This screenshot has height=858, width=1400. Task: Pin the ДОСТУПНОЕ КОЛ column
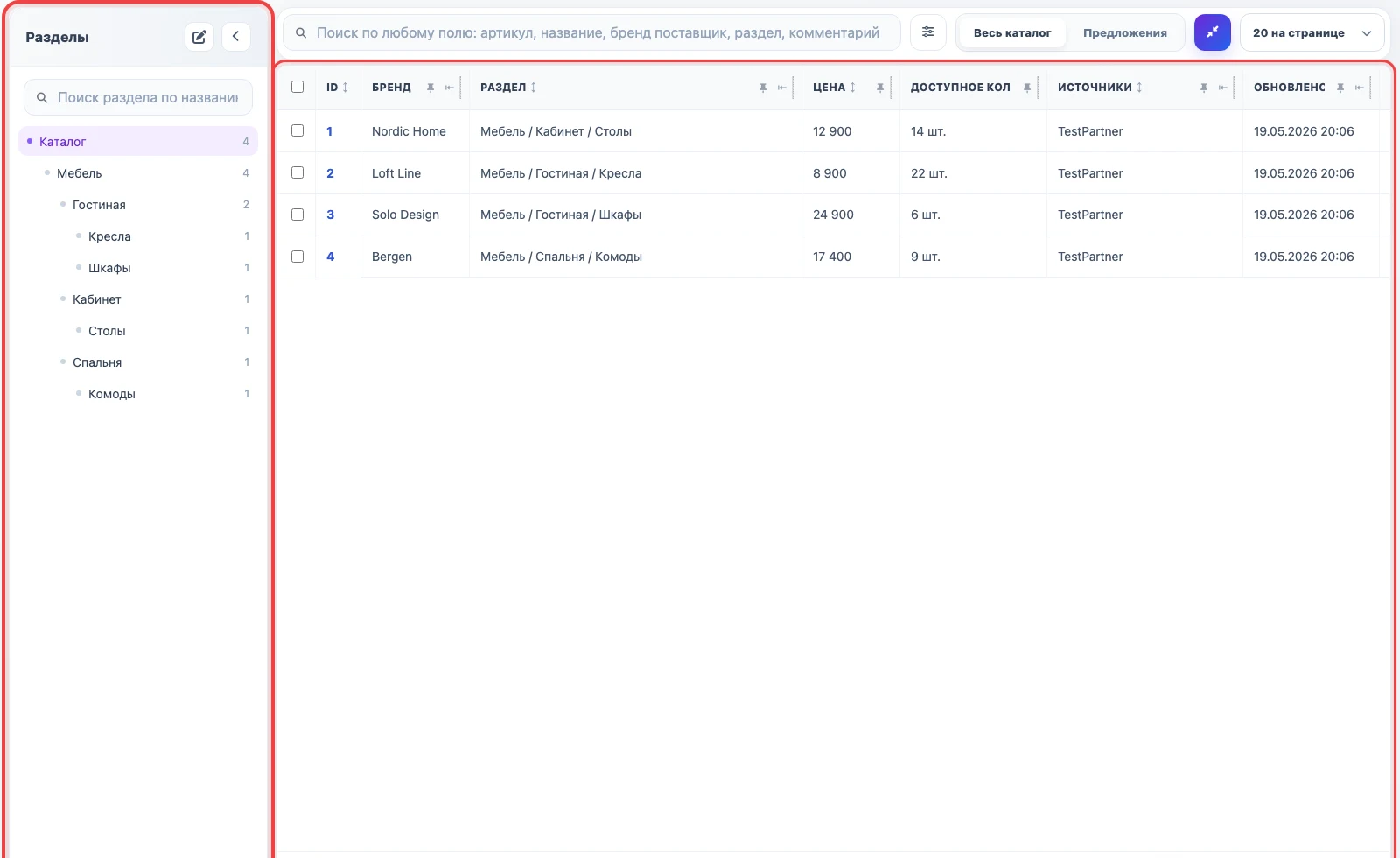tap(1027, 88)
